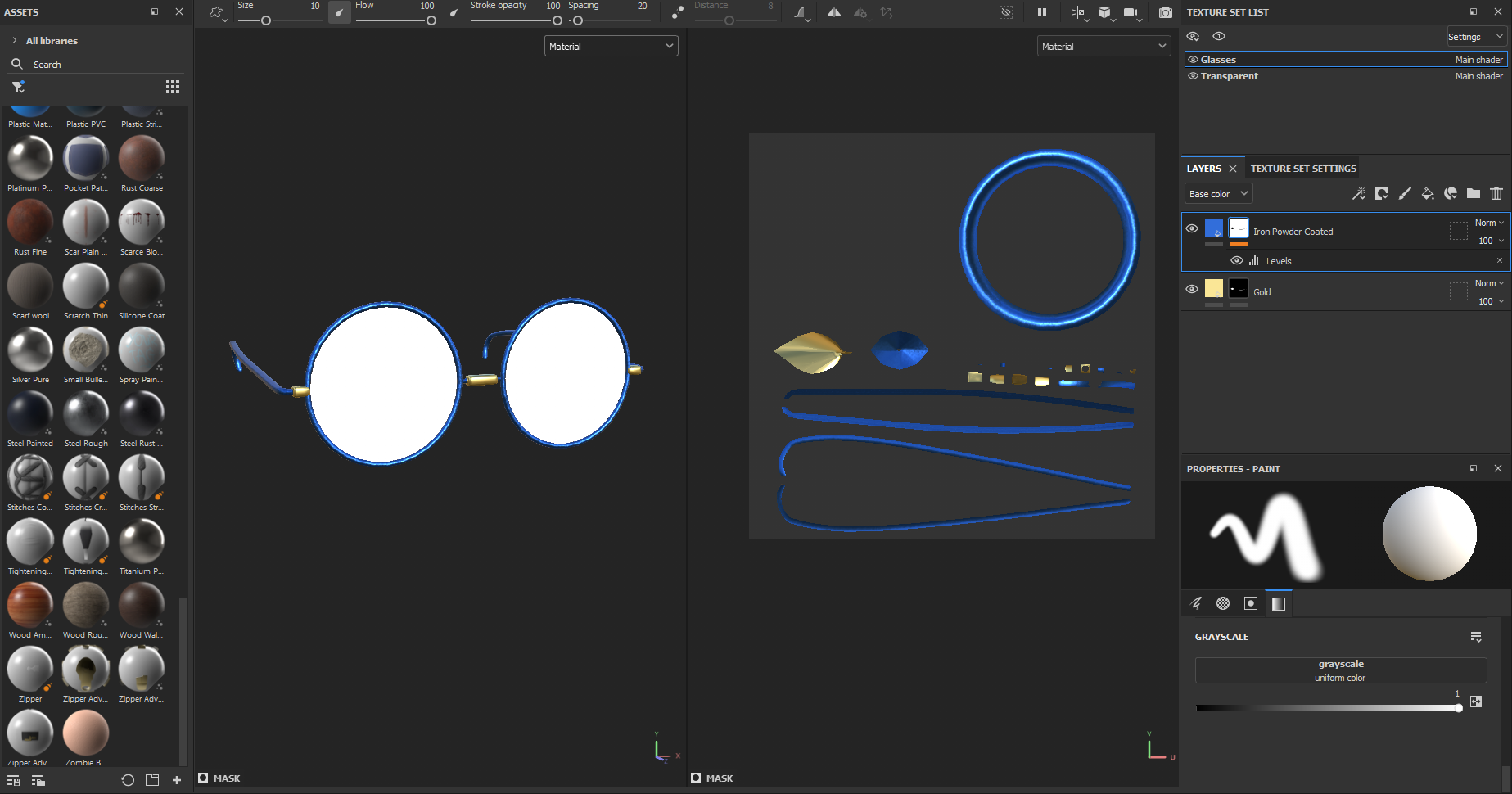Hide the Gold layer
The width and height of the screenshot is (1512, 794).
[1192, 289]
